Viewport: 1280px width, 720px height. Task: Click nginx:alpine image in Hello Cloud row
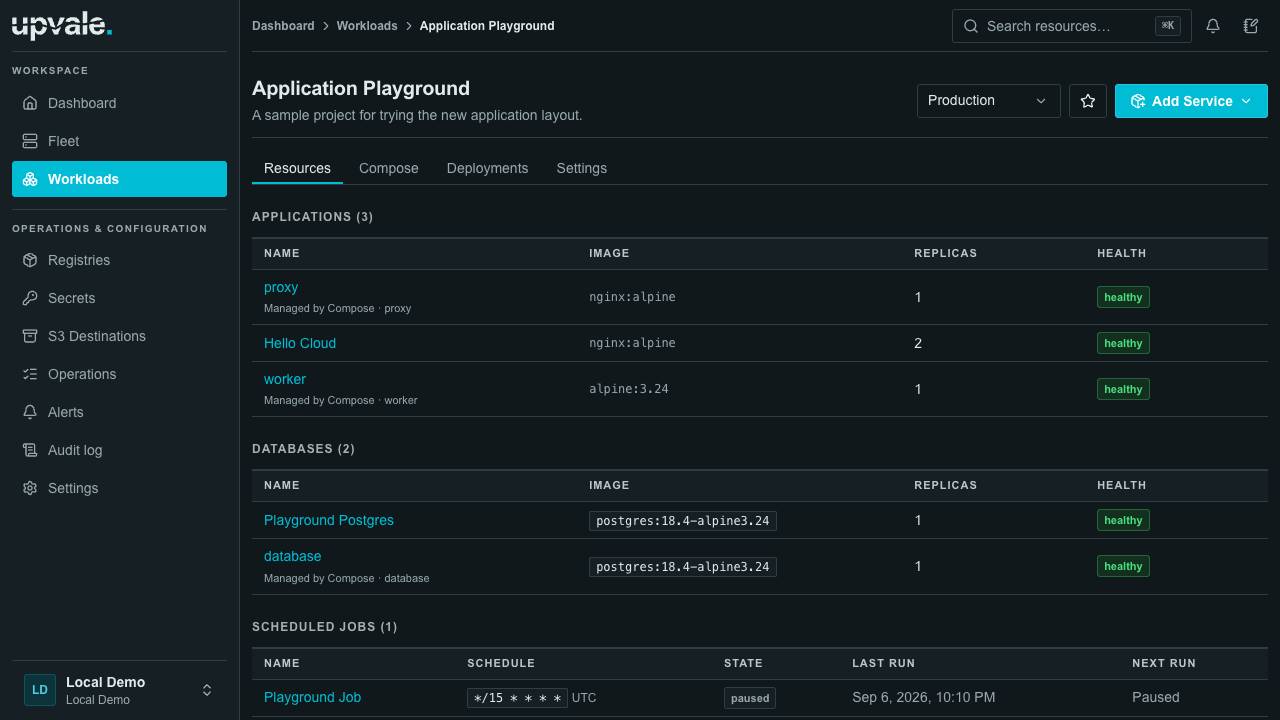[632, 343]
